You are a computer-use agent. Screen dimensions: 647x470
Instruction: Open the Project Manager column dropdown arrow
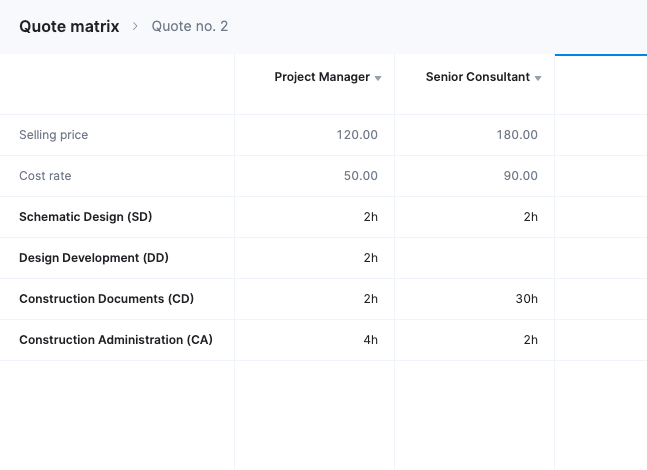click(378, 78)
